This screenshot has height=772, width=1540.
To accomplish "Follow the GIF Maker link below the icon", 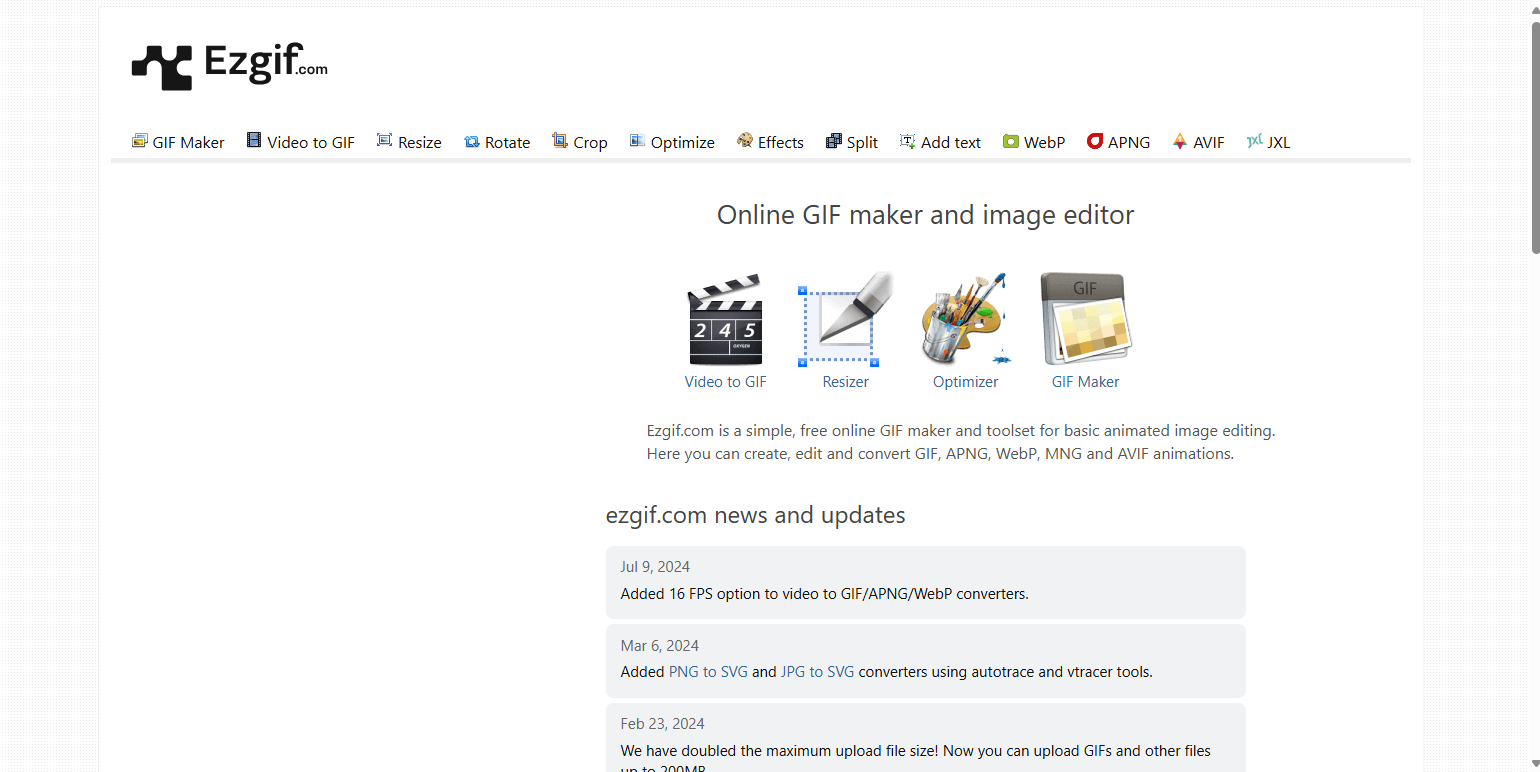I will tap(1086, 382).
